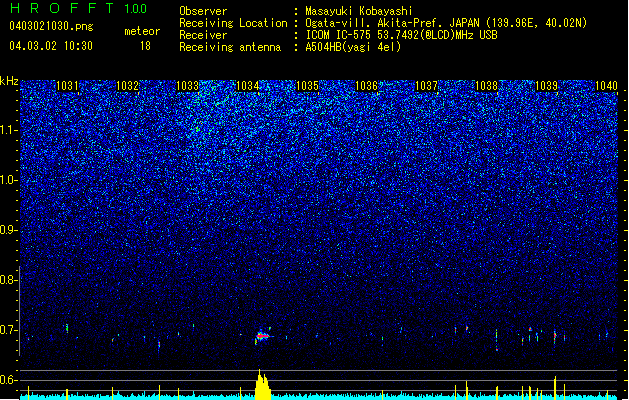Click the date stamp 04.03.02 10:30

point(51,46)
